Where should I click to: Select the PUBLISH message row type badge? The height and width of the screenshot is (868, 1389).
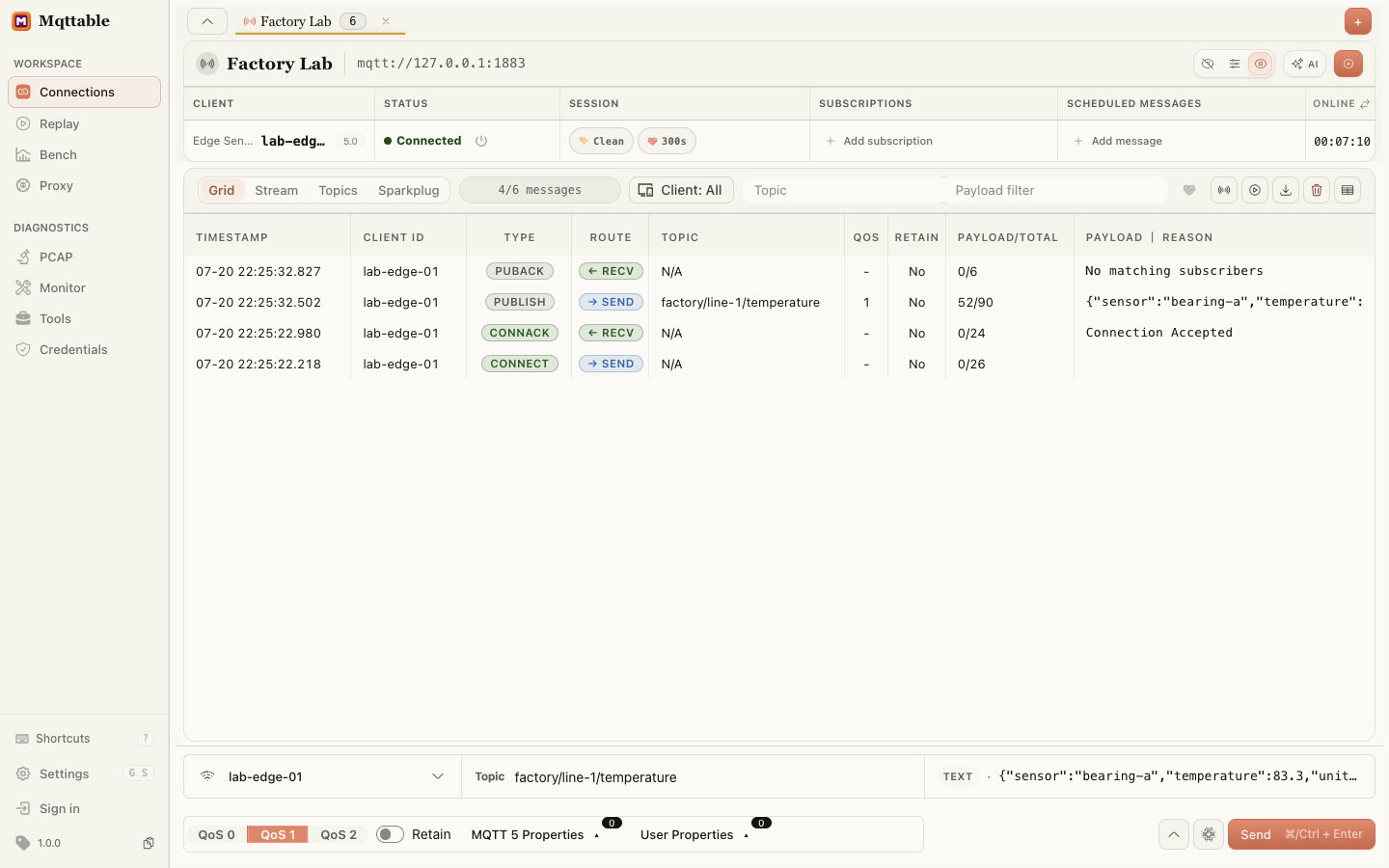tap(519, 302)
